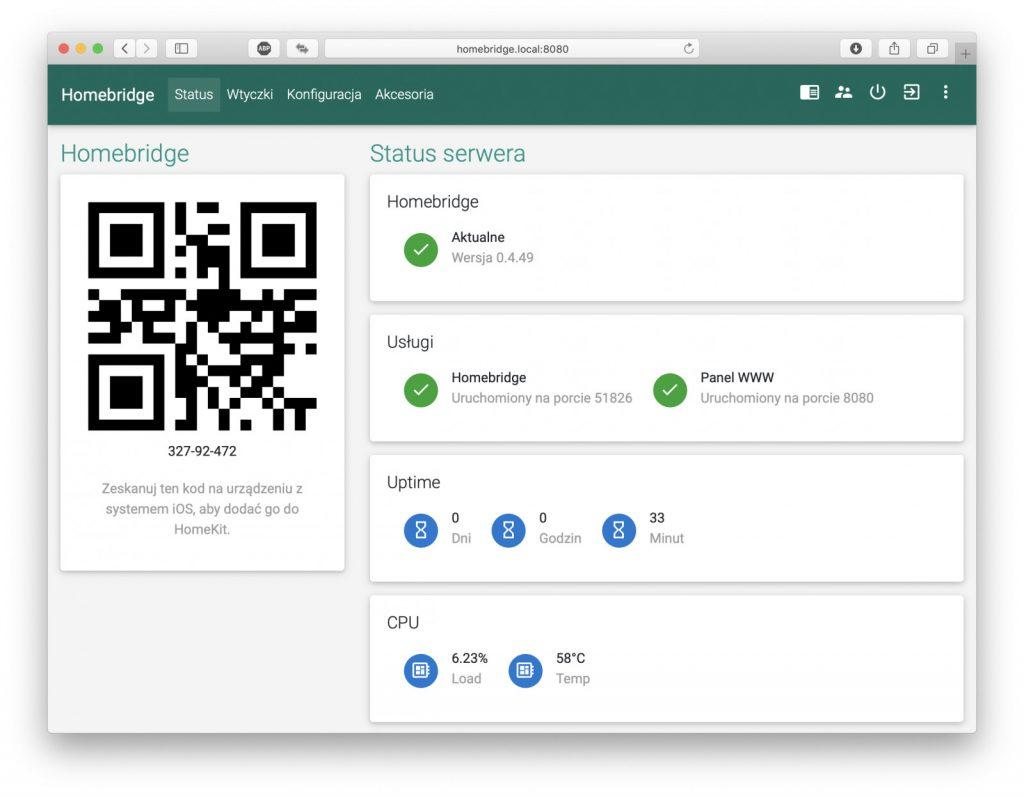1024x796 pixels.
Task: Open the Status tab
Action: point(193,94)
